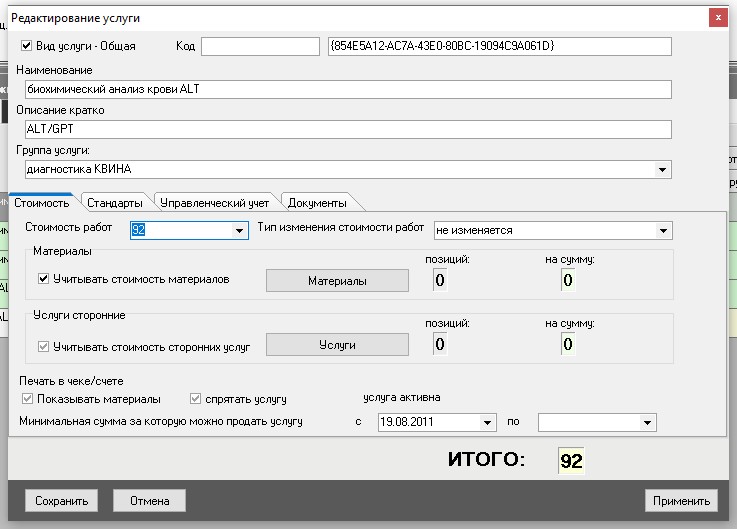Viewport: 737px width, 529px height.
Task: Click the Материалы button
Action: tap(337, 281)
